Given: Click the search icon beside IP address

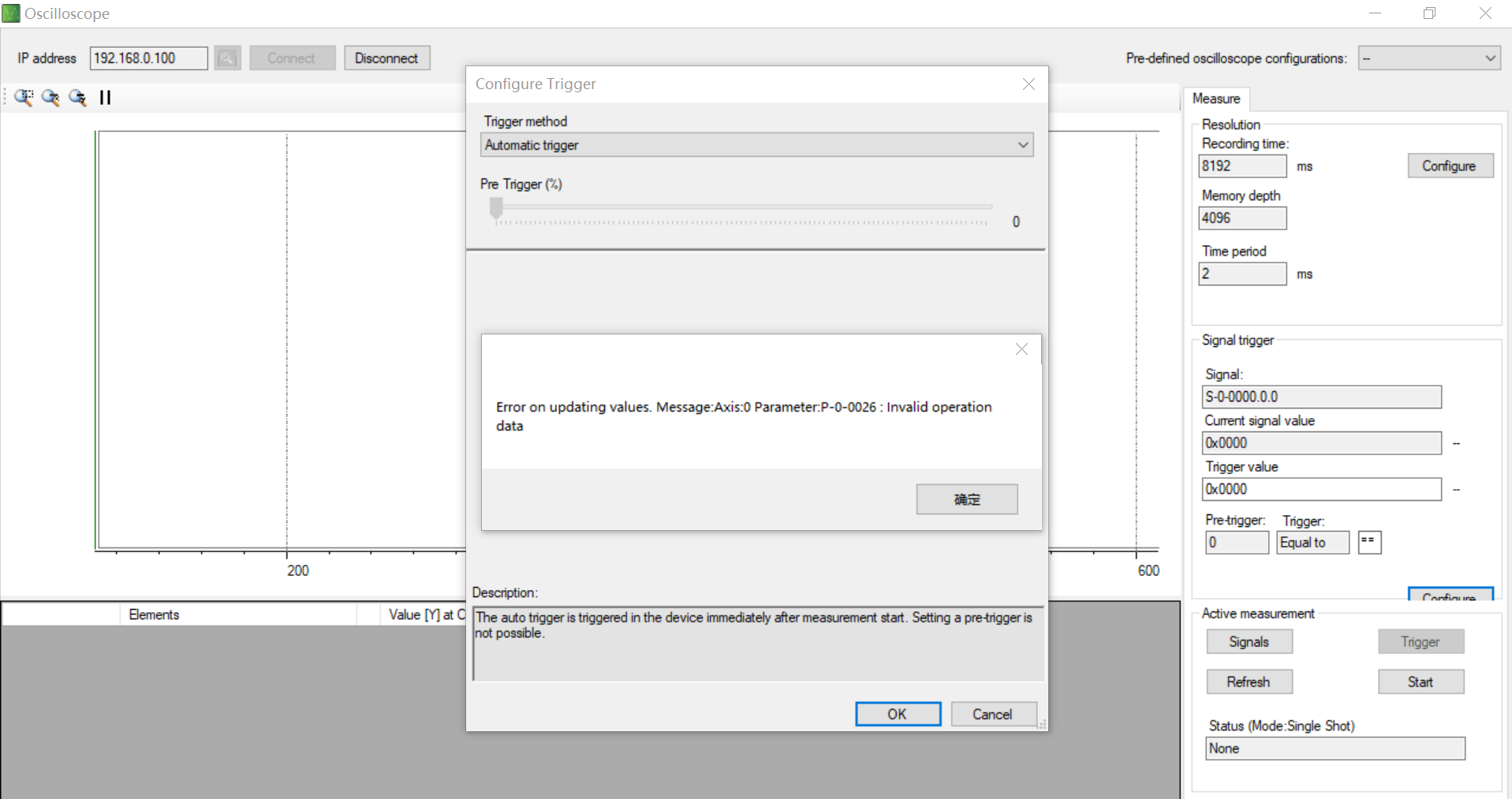Looking at the screenshot, I should [x=227, y=58].
